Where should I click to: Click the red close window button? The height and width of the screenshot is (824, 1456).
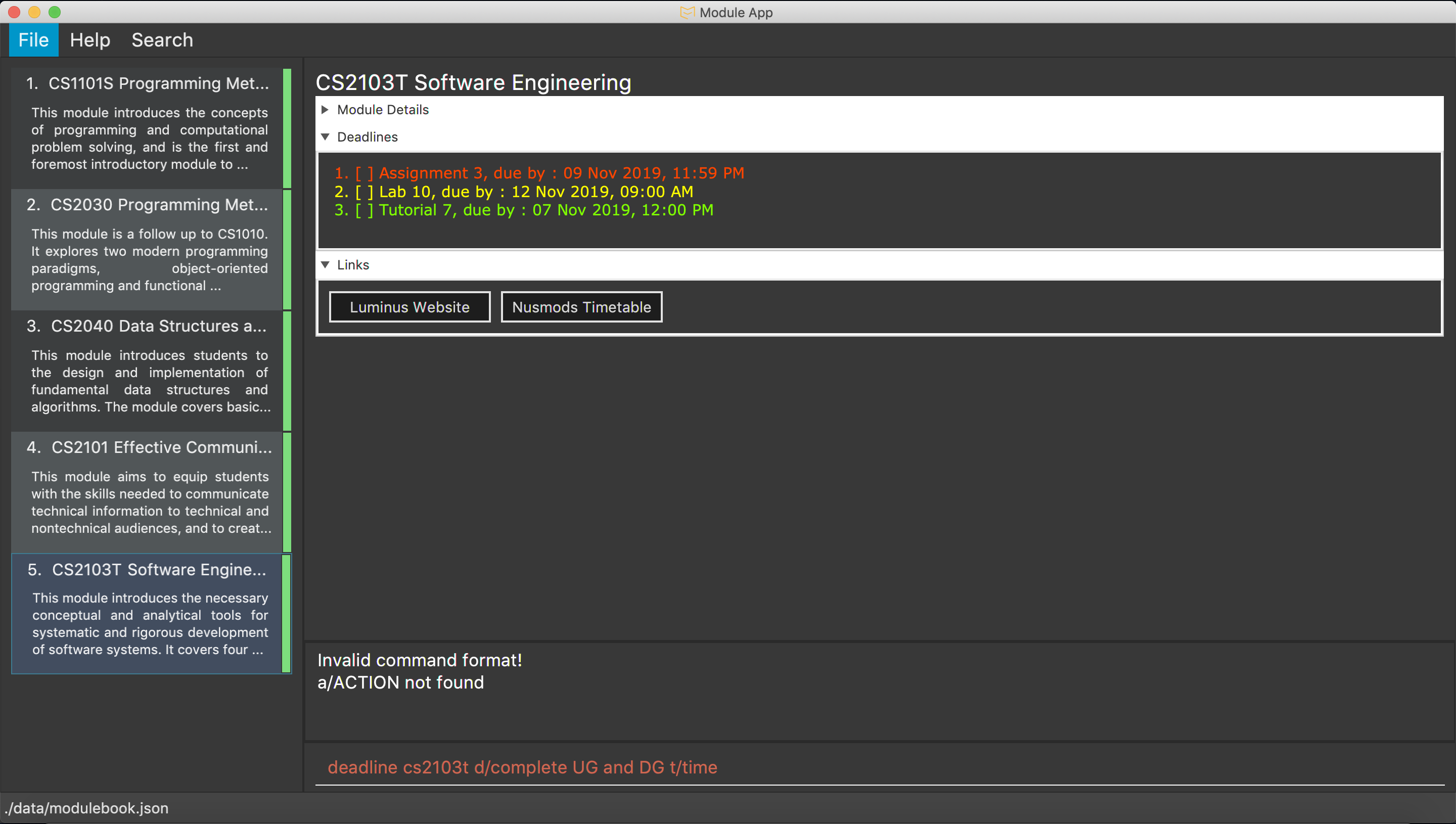pyautogui.click(x=15, y=12)
